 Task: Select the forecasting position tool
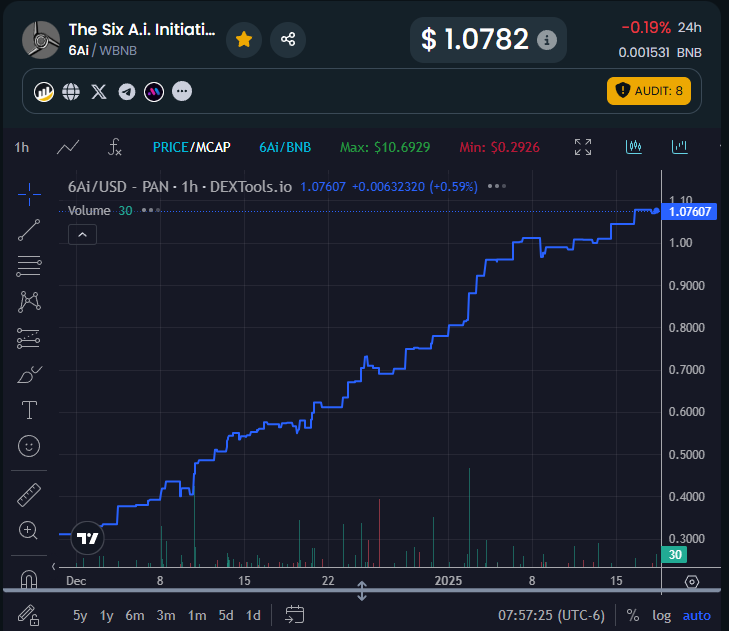[29, 338]
